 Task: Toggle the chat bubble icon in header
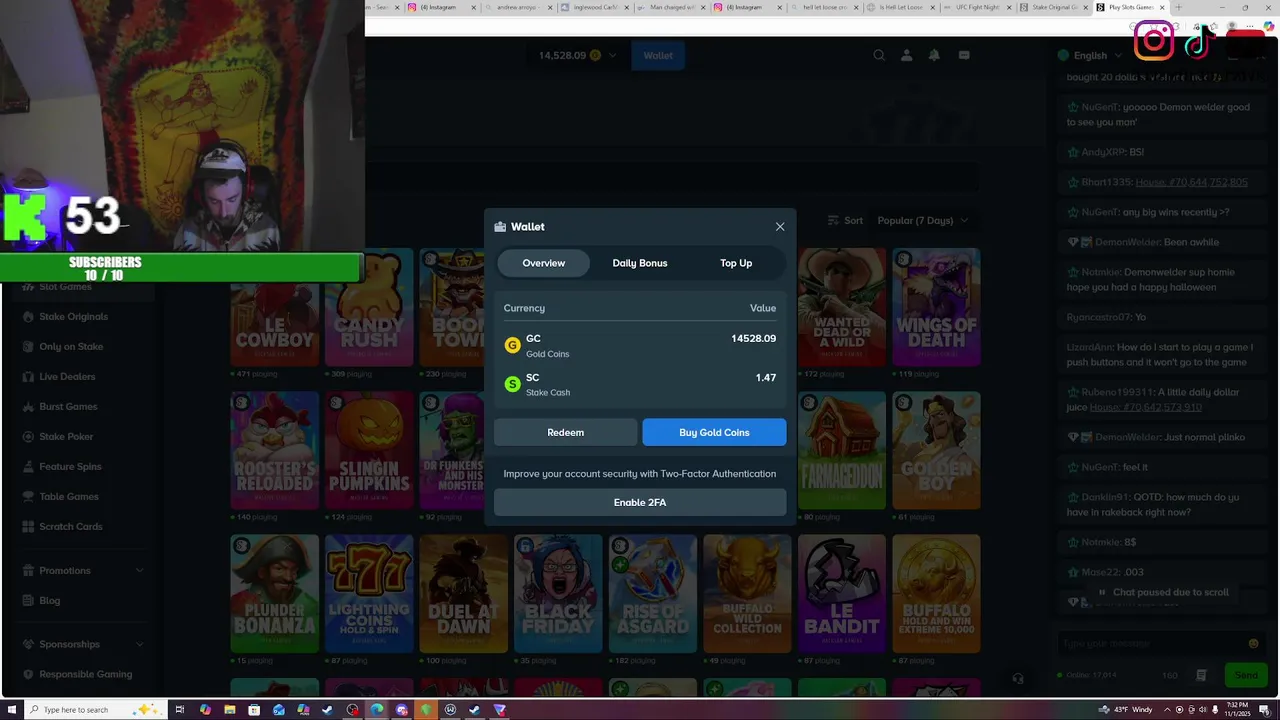964,56
